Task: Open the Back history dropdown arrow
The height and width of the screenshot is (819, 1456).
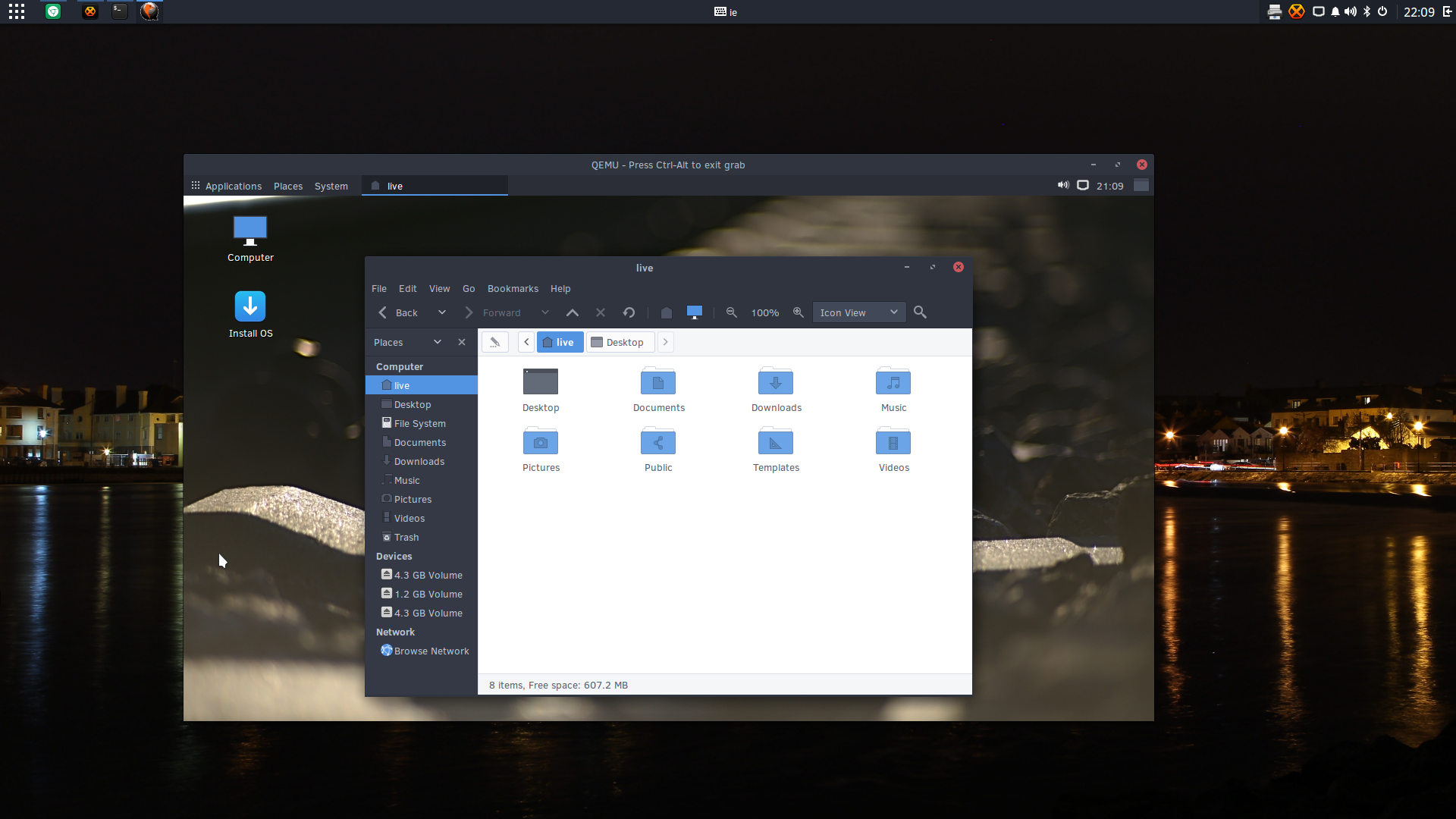Action: point(442,312)
